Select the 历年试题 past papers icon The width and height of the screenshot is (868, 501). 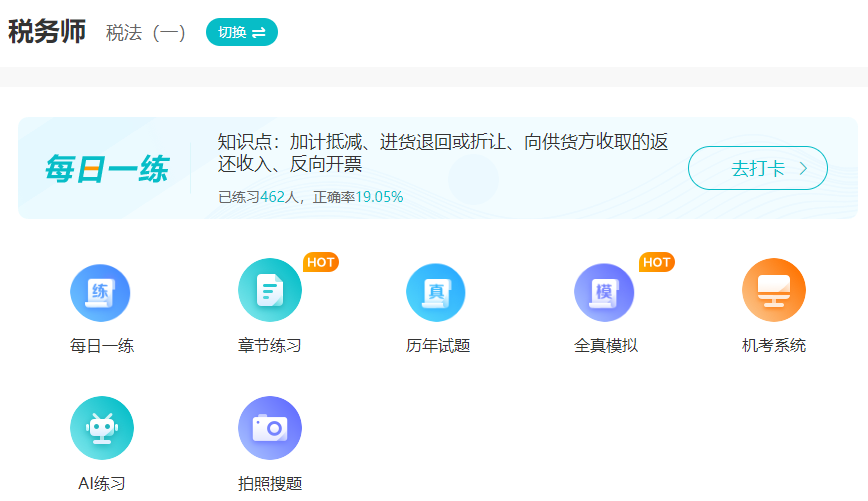point(437,291)
